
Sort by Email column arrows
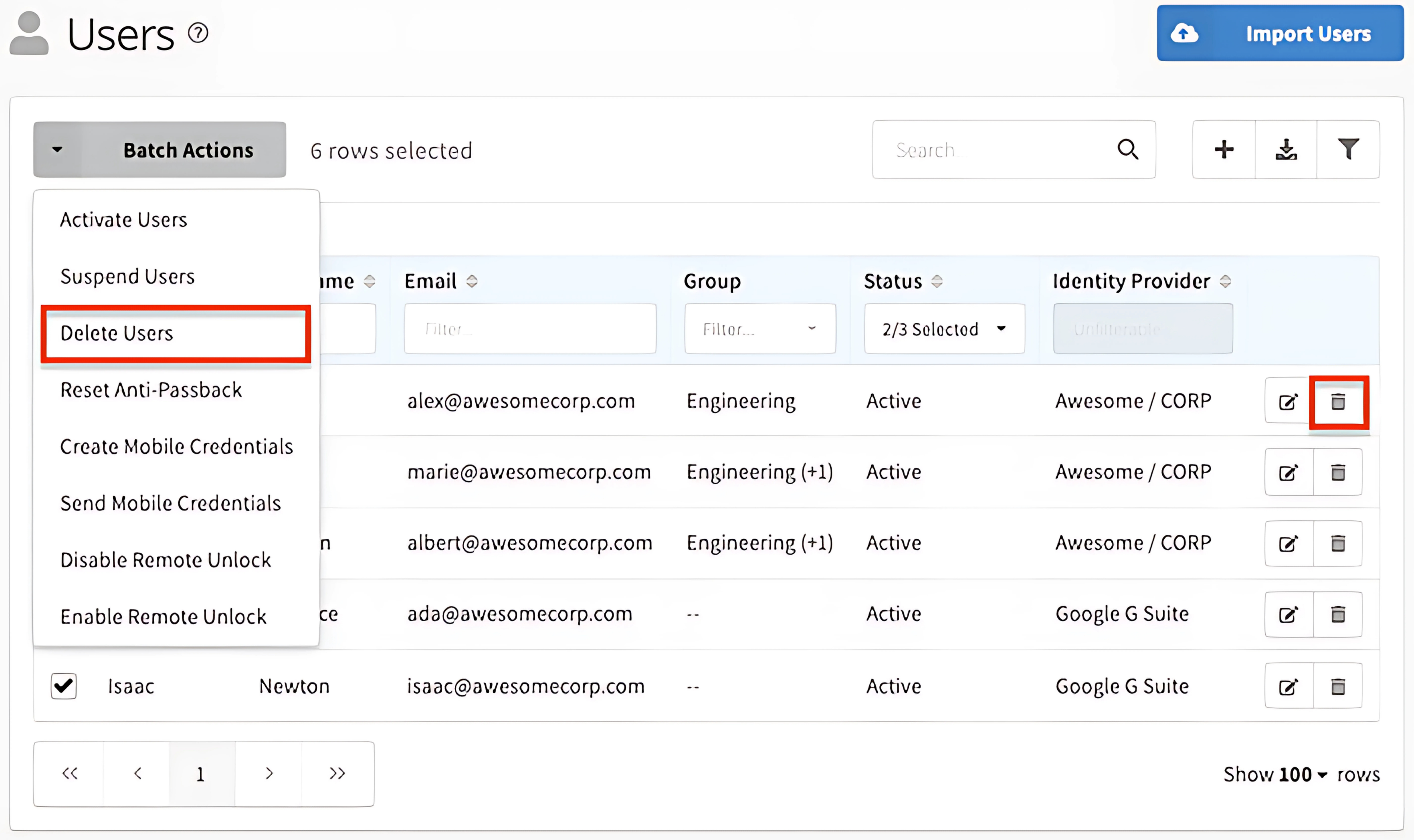tap(472, 281)
